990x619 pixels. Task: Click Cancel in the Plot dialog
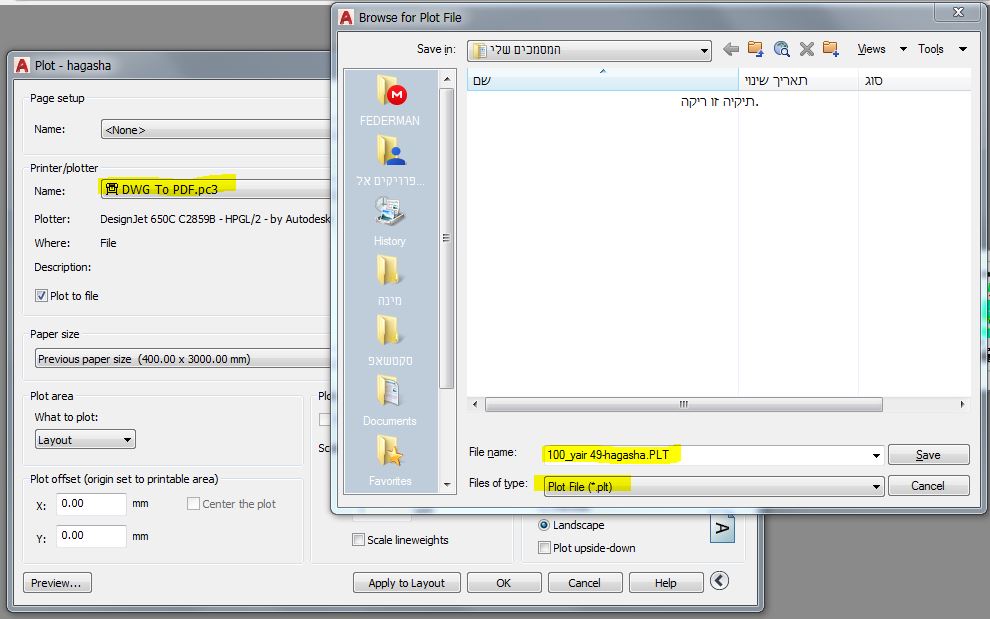point(585,582)
